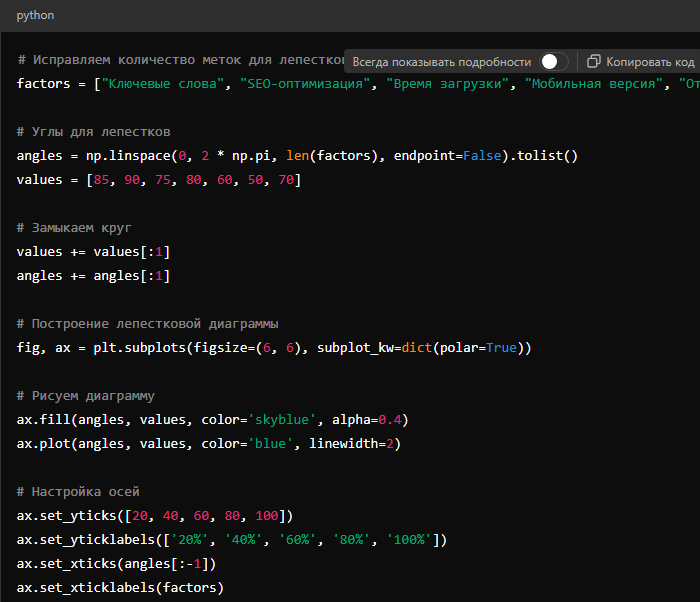The image size is (700, 602).
Task: Click the comment '# Рисуем диаграмму'
Action: [85, 395]
